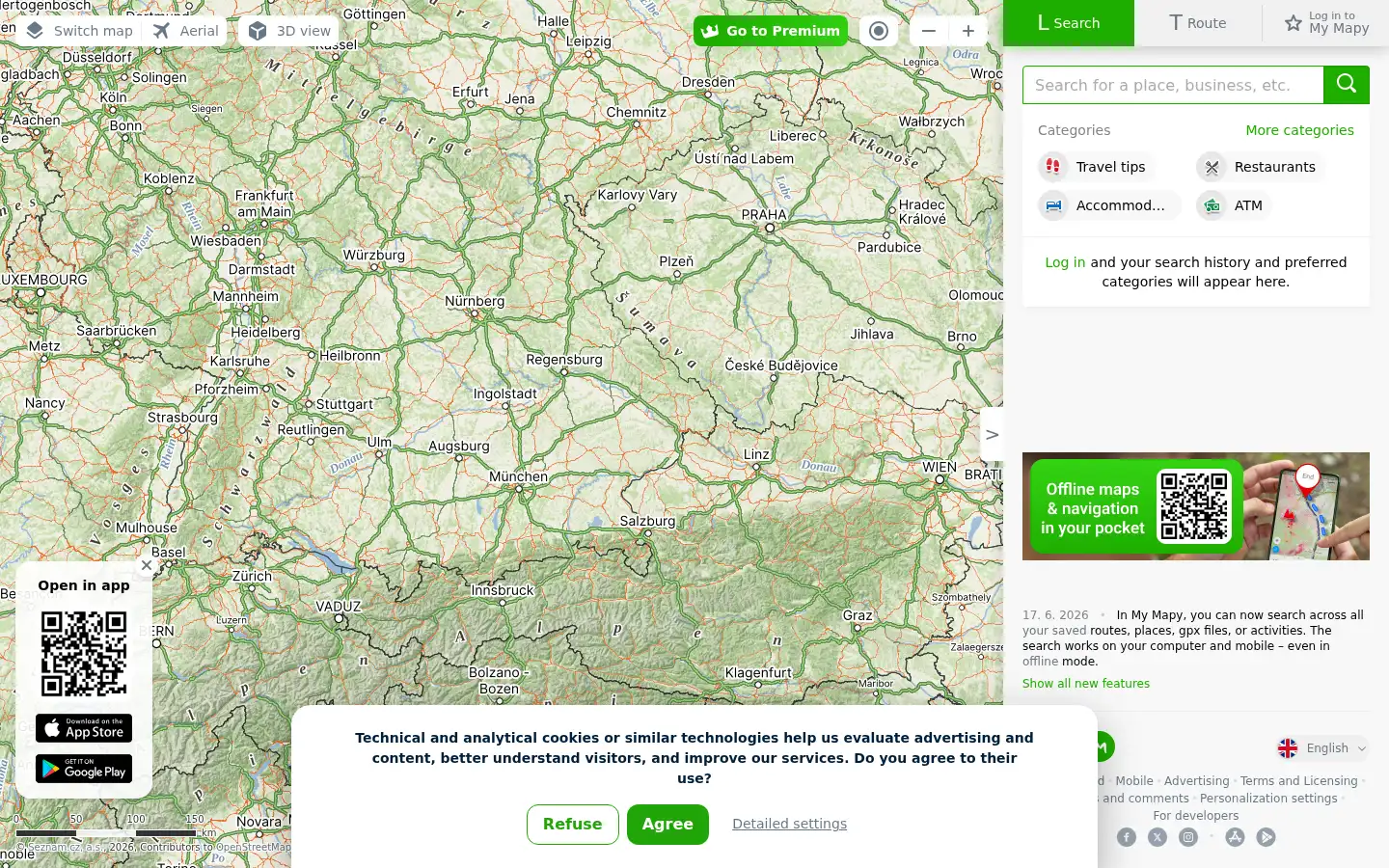
Task: Click the WIEN label on map
Action: click(x=939, y=467)
